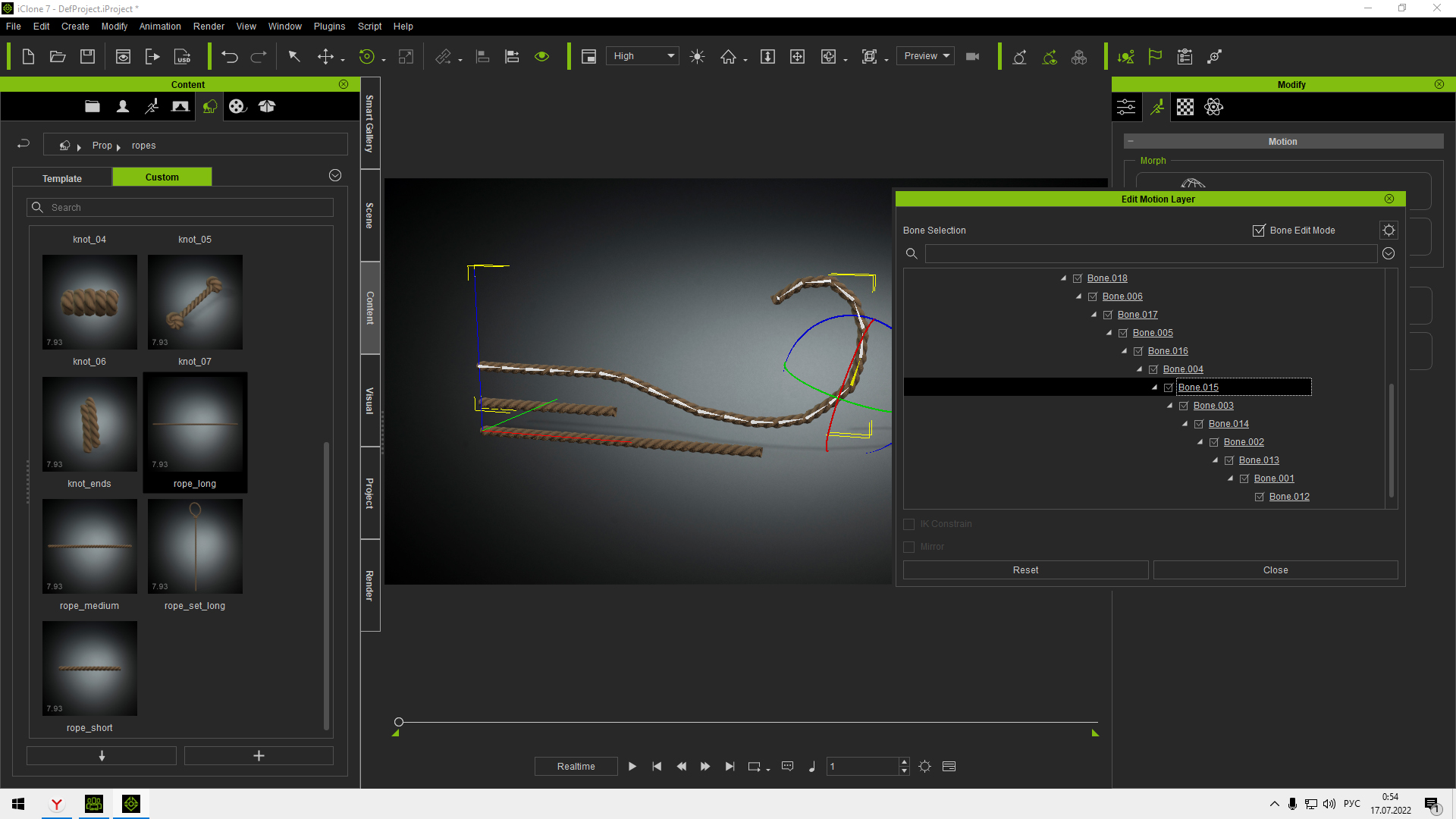Click the Prop content category icon

[209, 107]
